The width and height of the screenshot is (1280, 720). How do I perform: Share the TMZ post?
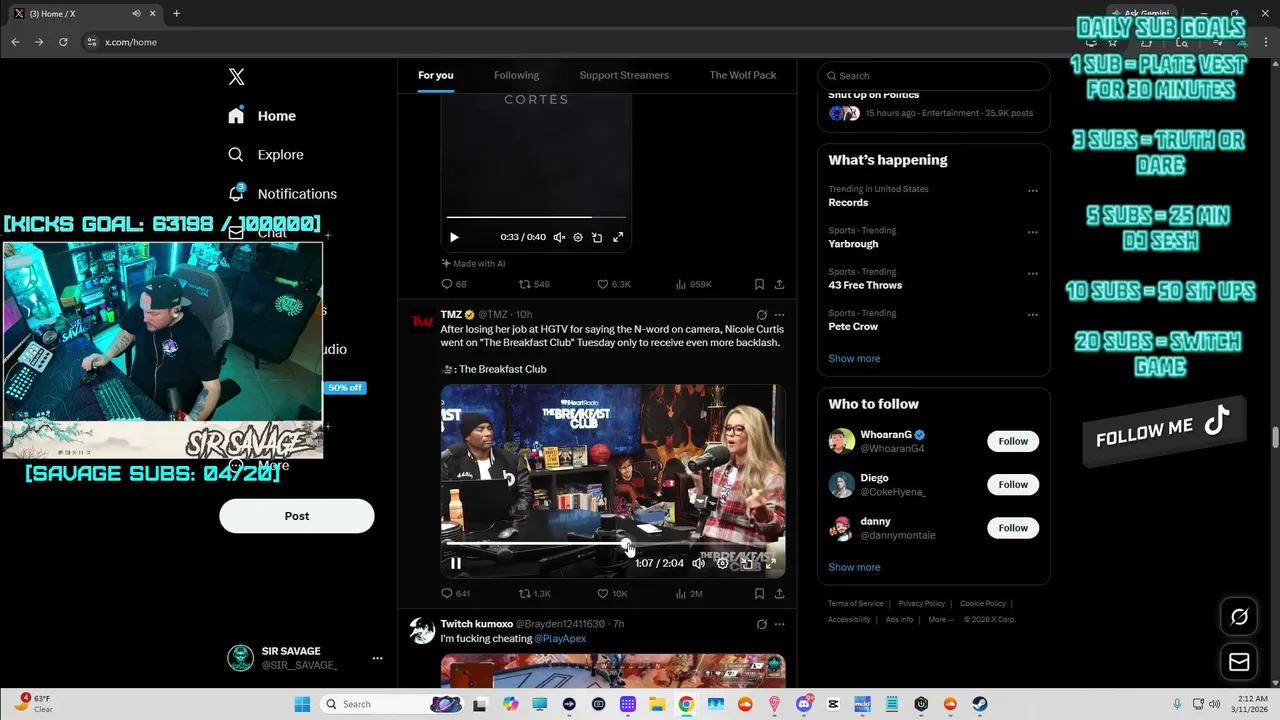pyautogui.click(x=779, y=593)
